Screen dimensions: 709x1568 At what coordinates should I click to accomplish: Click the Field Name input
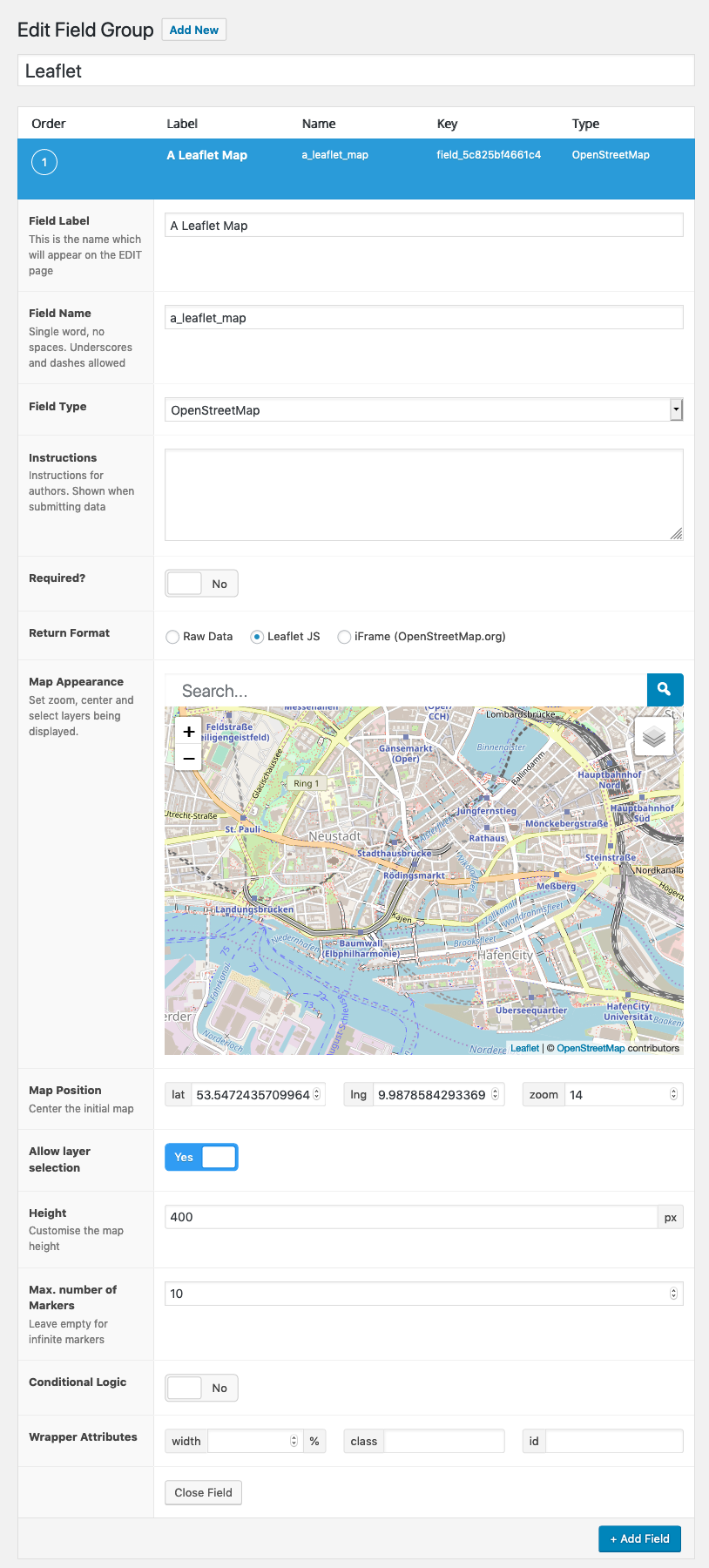(x=423, y=317)
